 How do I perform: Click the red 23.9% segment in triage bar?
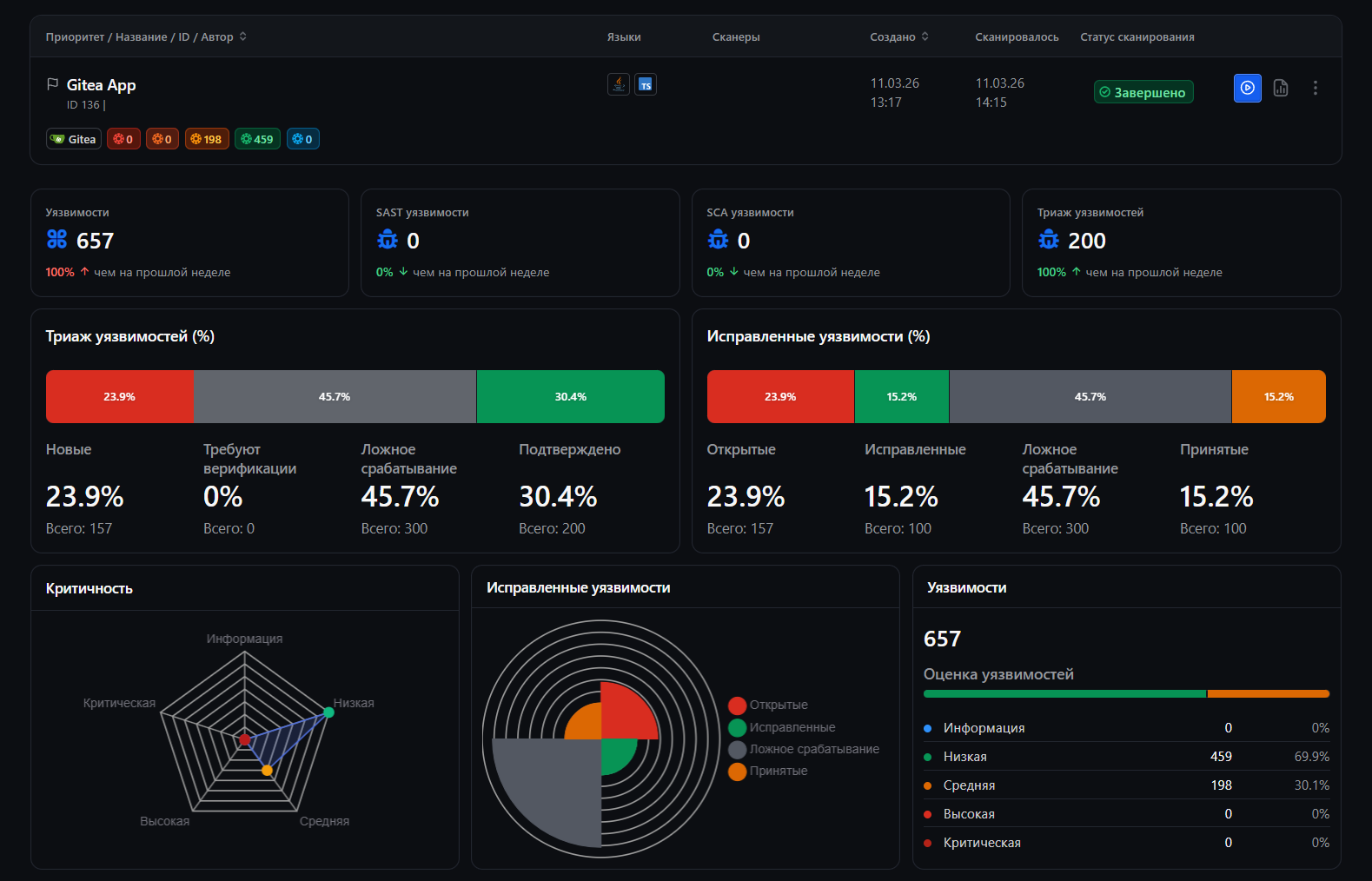(x=120, y=397)
